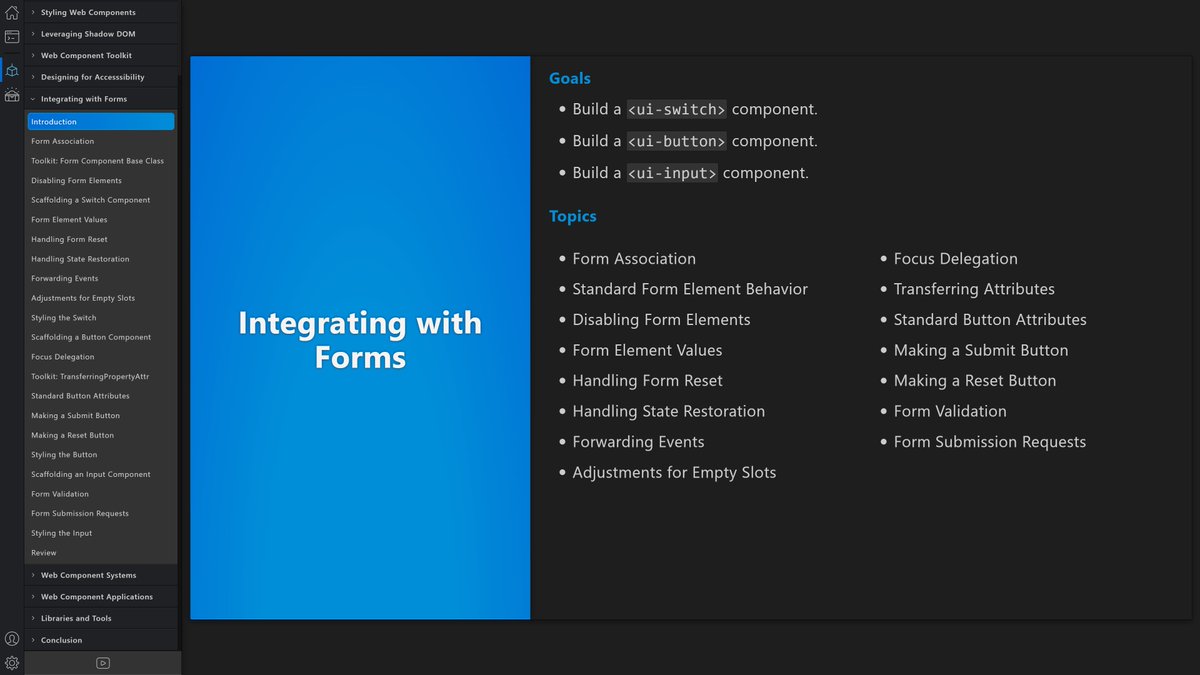The height and width of the screenshot is (675, 1200).
Task: Open the Handling State Restoration lesson
Action: point(101,259)
